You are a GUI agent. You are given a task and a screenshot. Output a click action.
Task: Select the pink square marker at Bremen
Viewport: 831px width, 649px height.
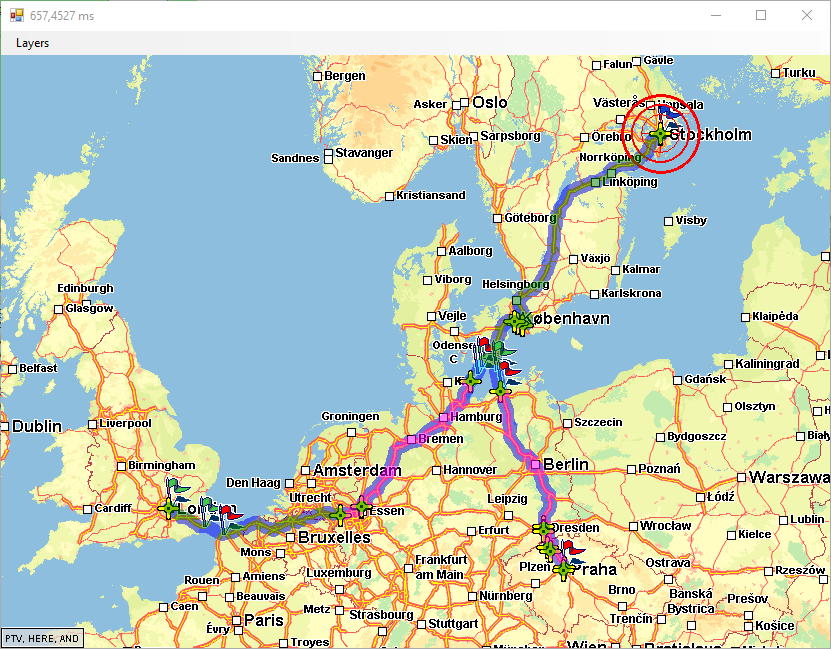411,439
